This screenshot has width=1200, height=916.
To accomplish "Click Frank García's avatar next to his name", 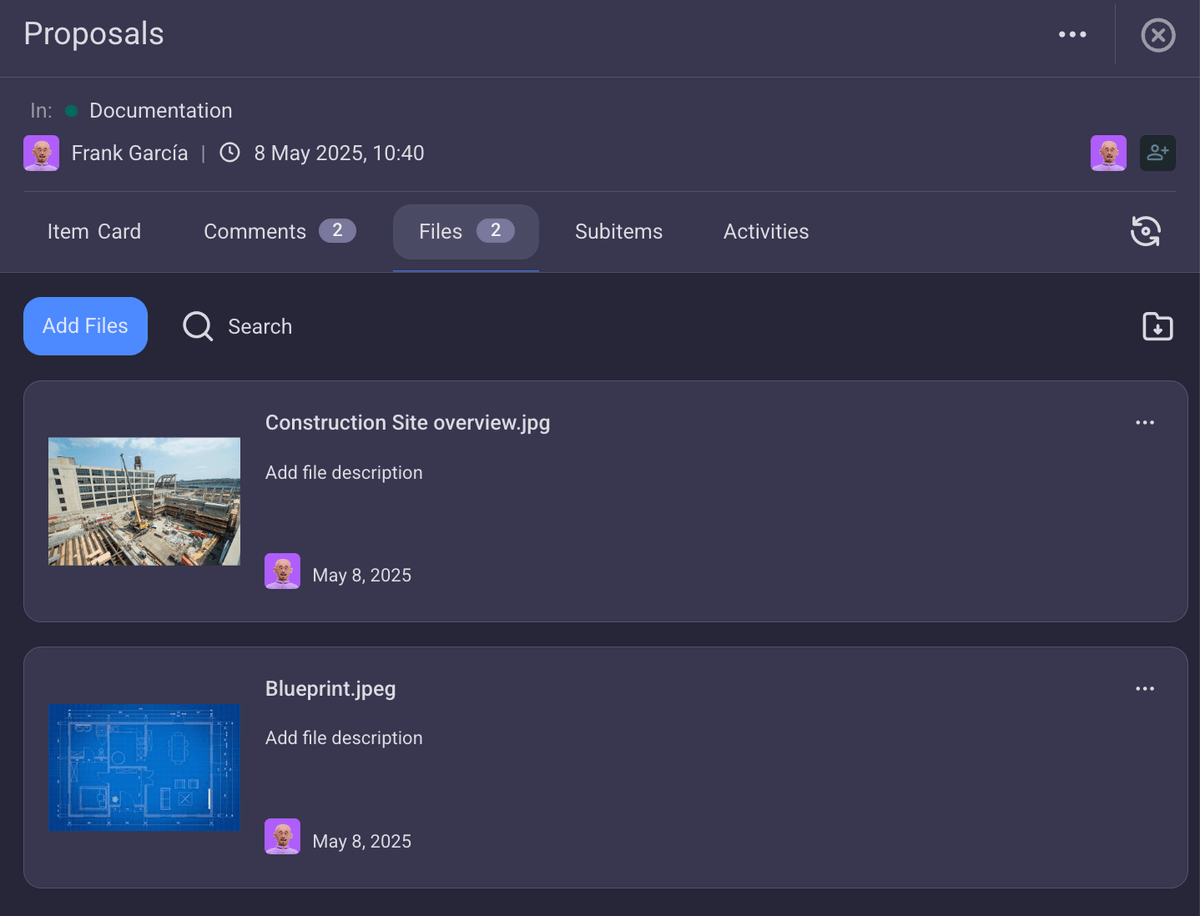I will click(x=41, y=153).
